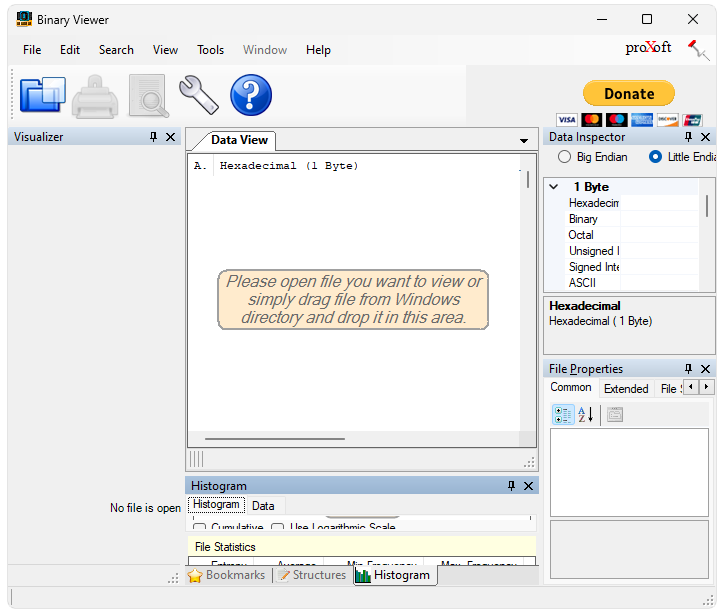Open the Window menu
This screenshot has height=613, width=723.
click(265, 50)
